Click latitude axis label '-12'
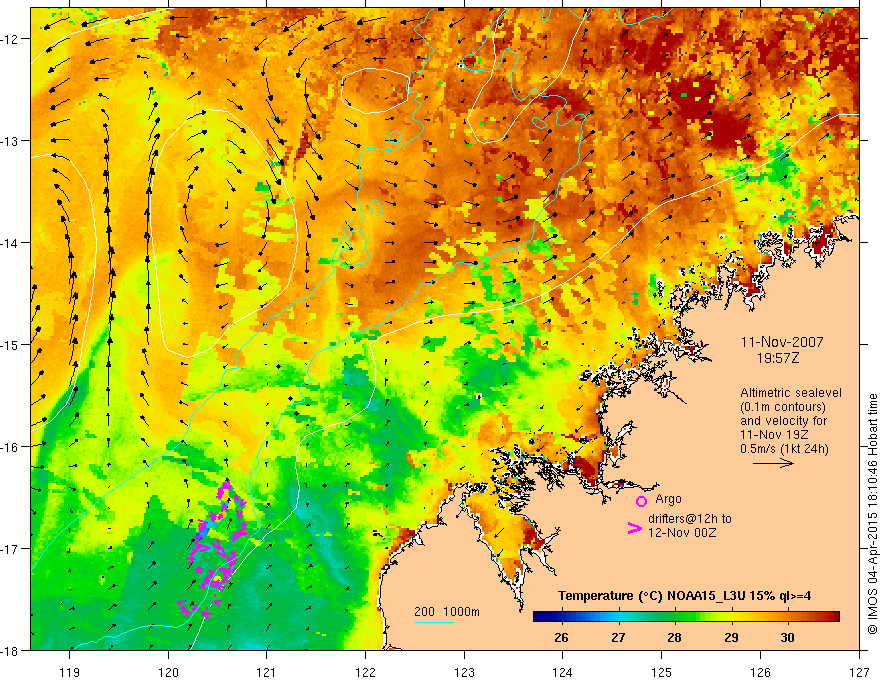 10,39
